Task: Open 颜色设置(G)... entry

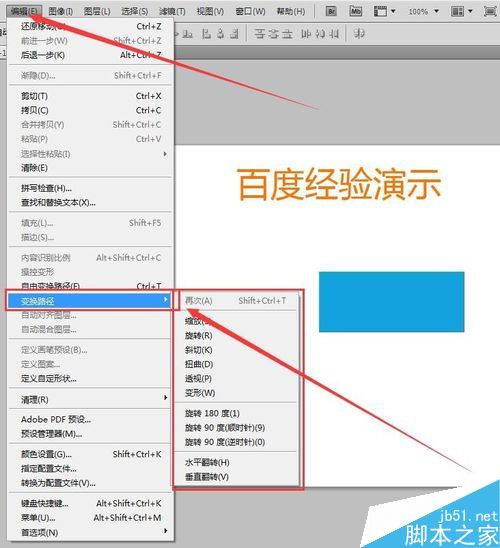Action: coord(91,454)
